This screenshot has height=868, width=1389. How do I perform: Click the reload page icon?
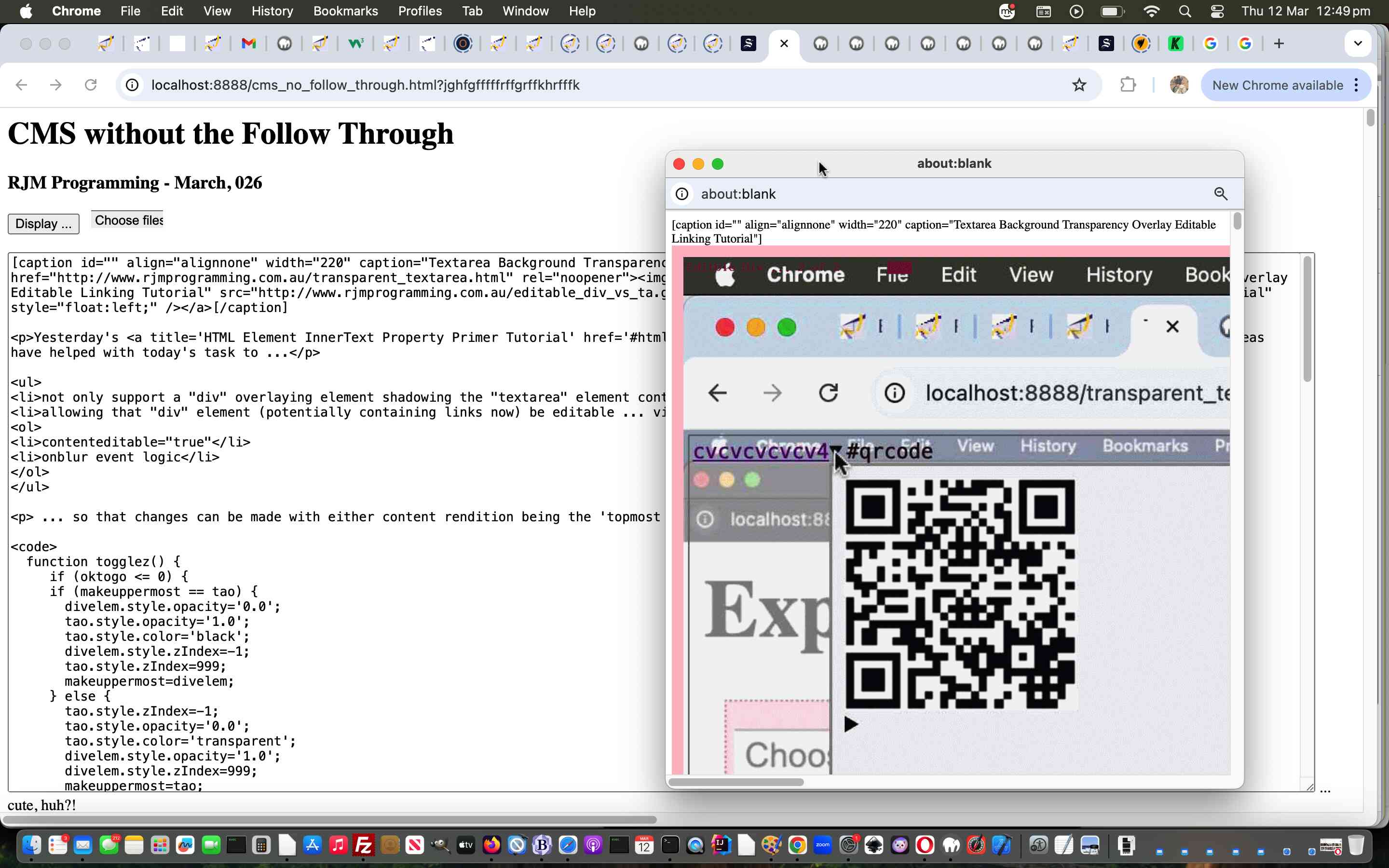click(91, 85)
